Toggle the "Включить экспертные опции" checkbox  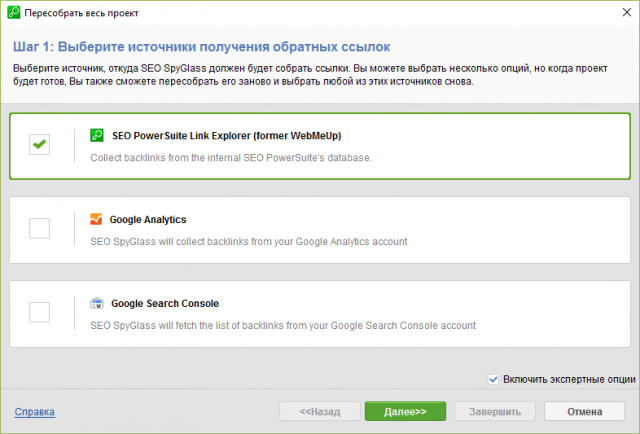pos(494,379)
